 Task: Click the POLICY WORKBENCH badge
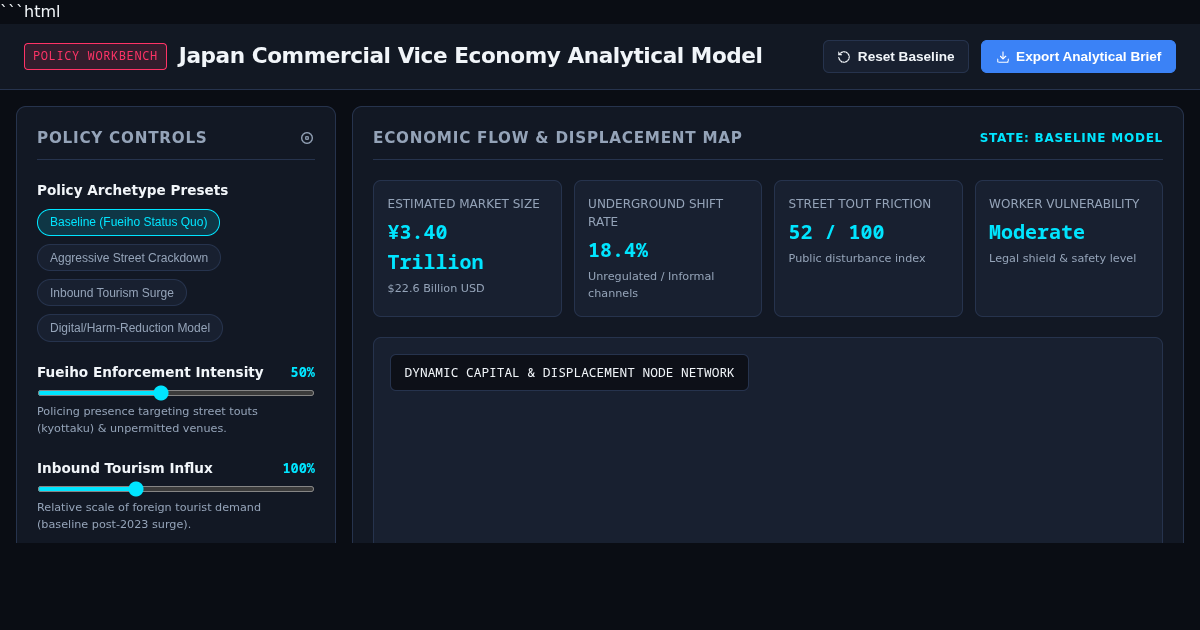(95, 56)
